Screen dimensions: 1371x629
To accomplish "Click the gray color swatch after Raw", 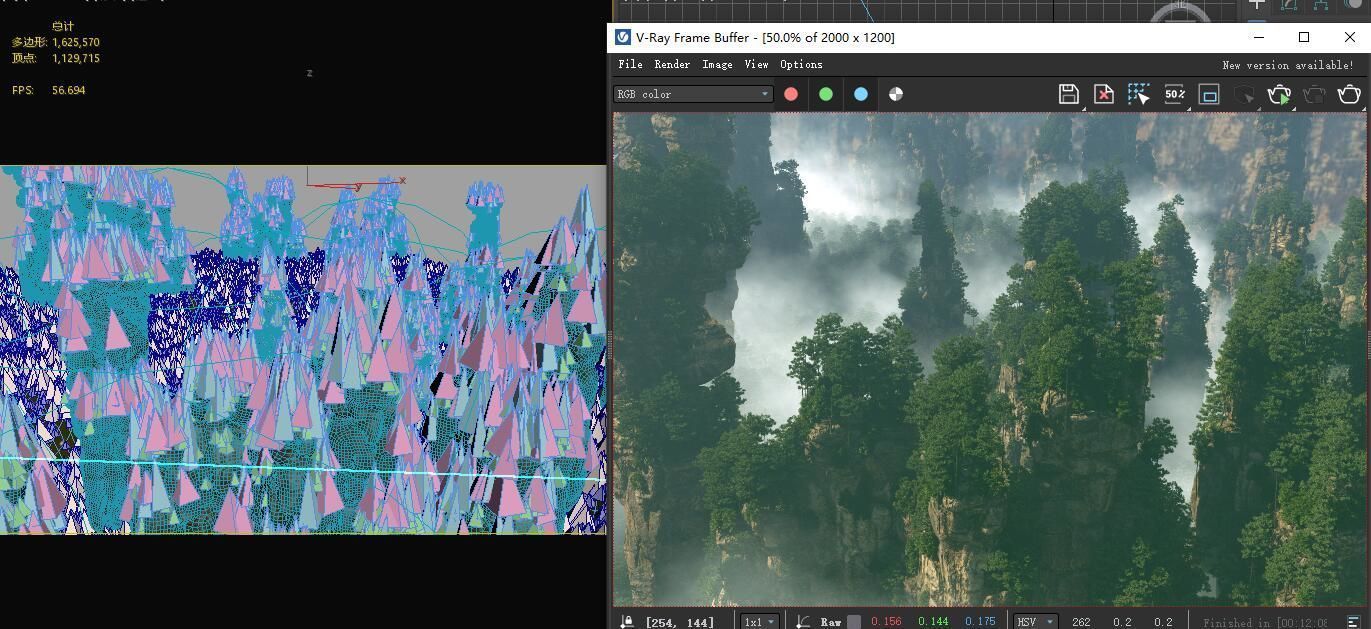I will pyautogui.click(x=854, y=622).
